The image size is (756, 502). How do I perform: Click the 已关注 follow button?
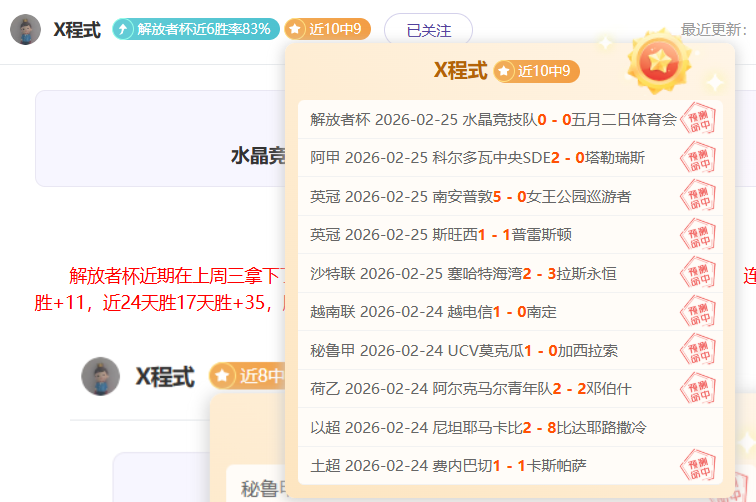point(428,31)
